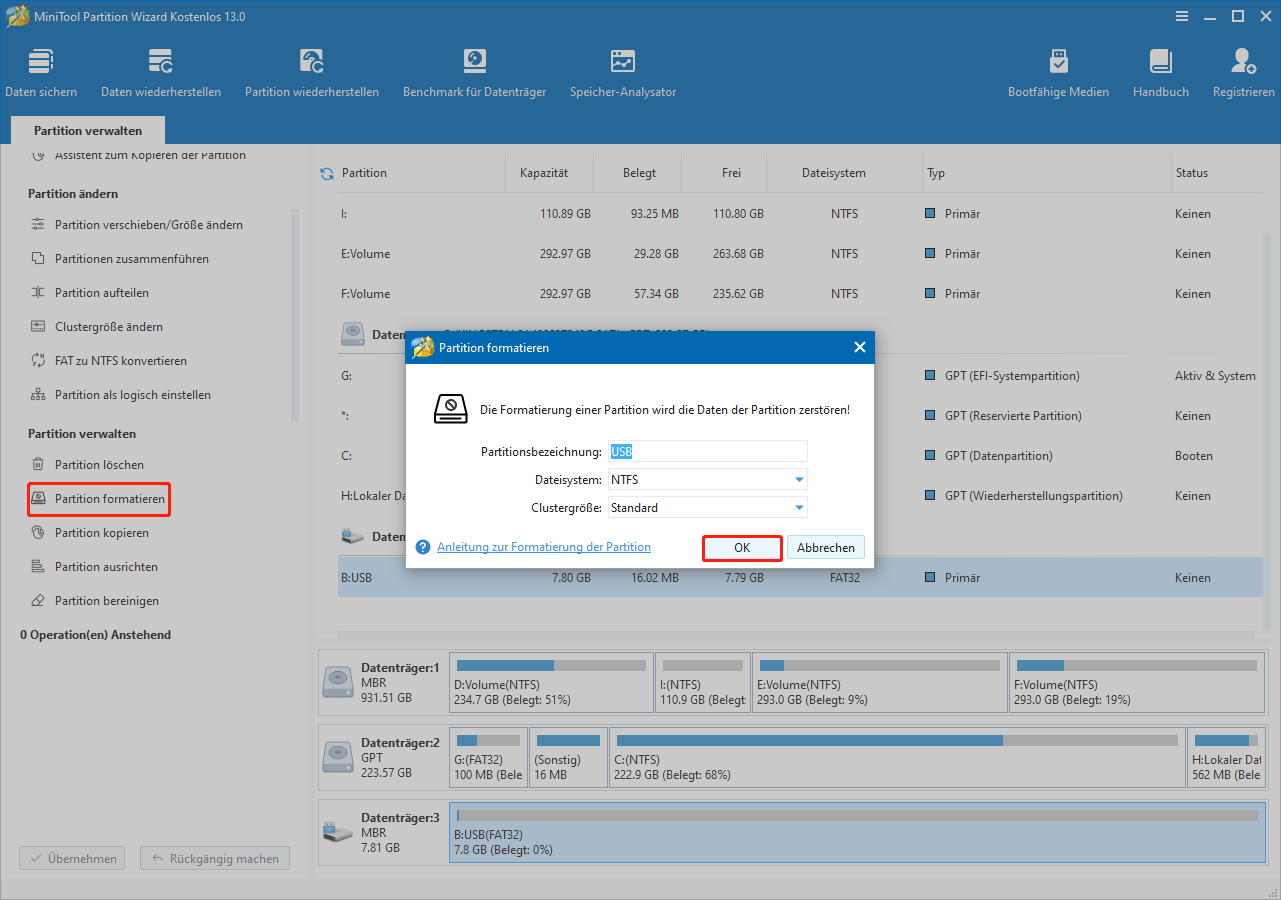The height and width of the screenshot is (900, 1281).
Task: Choose Partition formatieren in sidebar
Action: click(109, 499)
